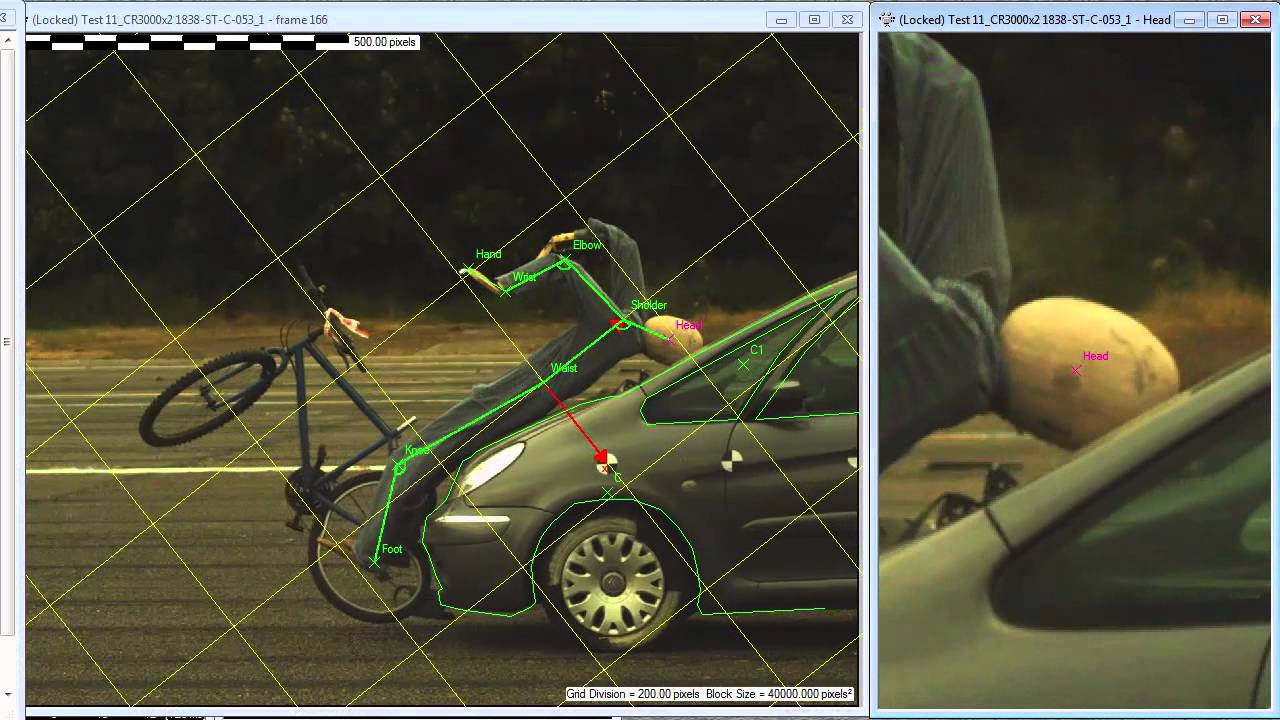Select the magenta Head marker in Head window
The image size is (1280, 720).
tap(1076, 370)
